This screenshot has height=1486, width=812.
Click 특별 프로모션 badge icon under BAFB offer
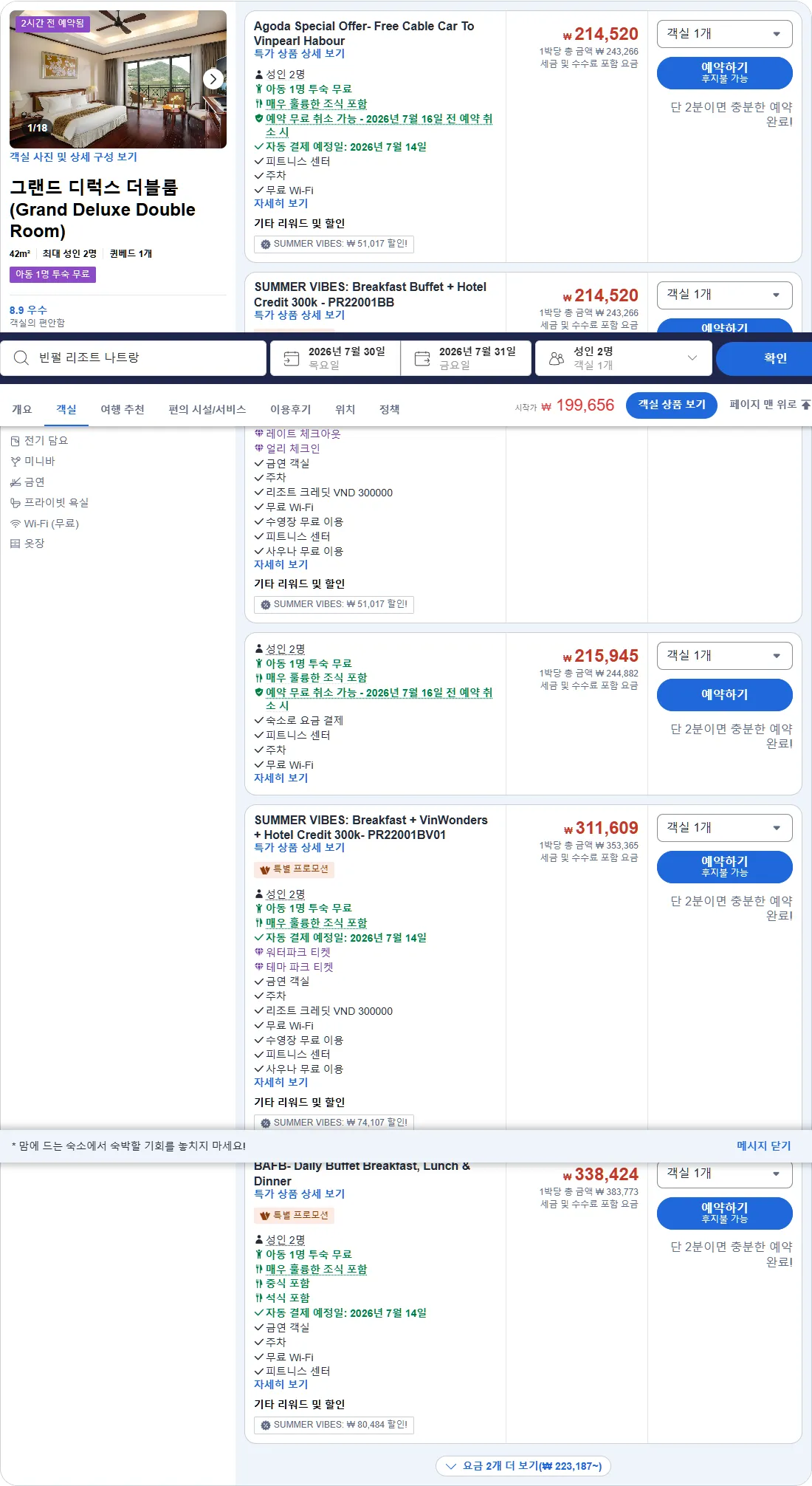[265, 1216]
